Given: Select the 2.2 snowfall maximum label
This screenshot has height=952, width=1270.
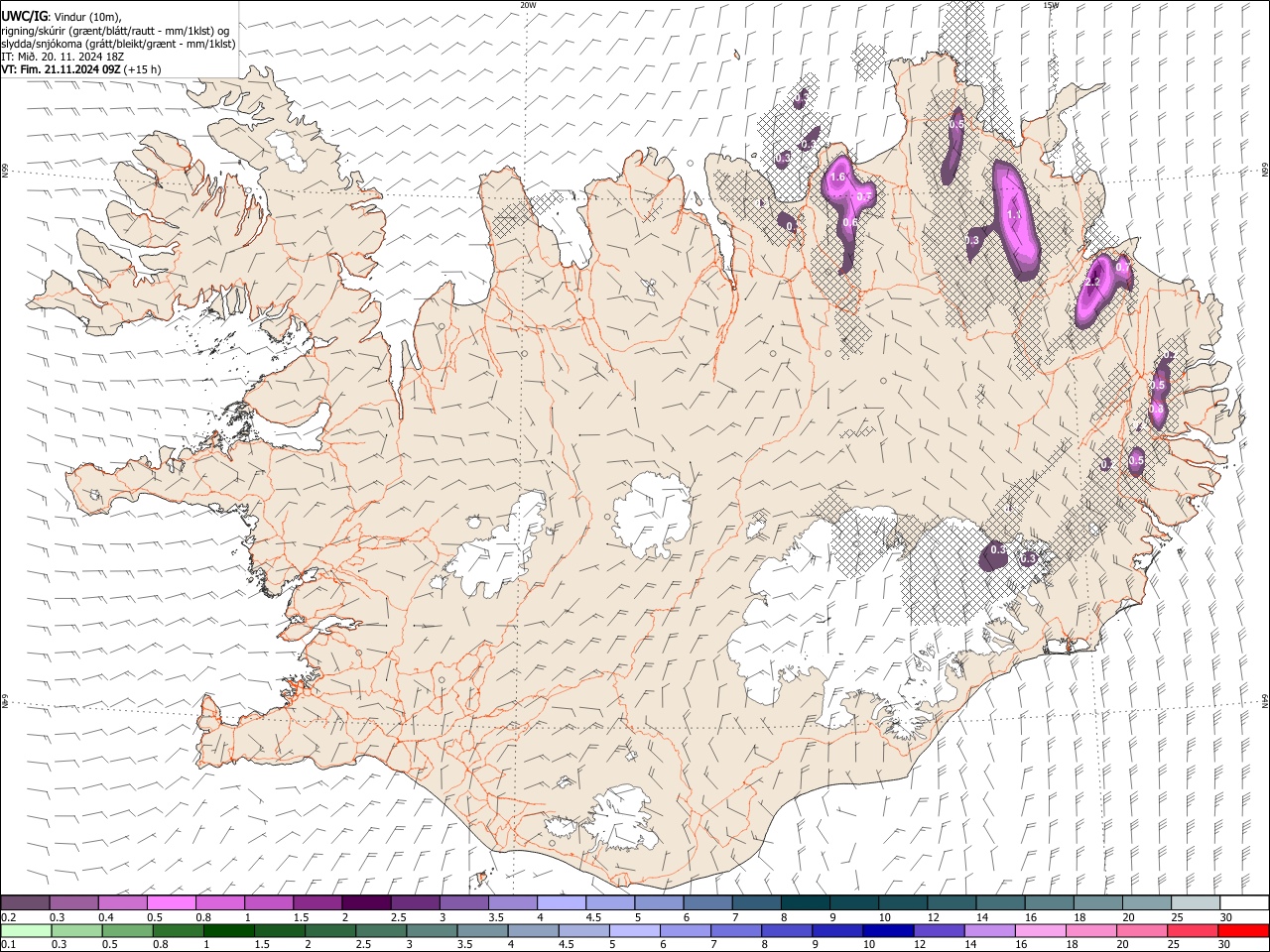Looking at the screenshot, I should point(1093,284).
